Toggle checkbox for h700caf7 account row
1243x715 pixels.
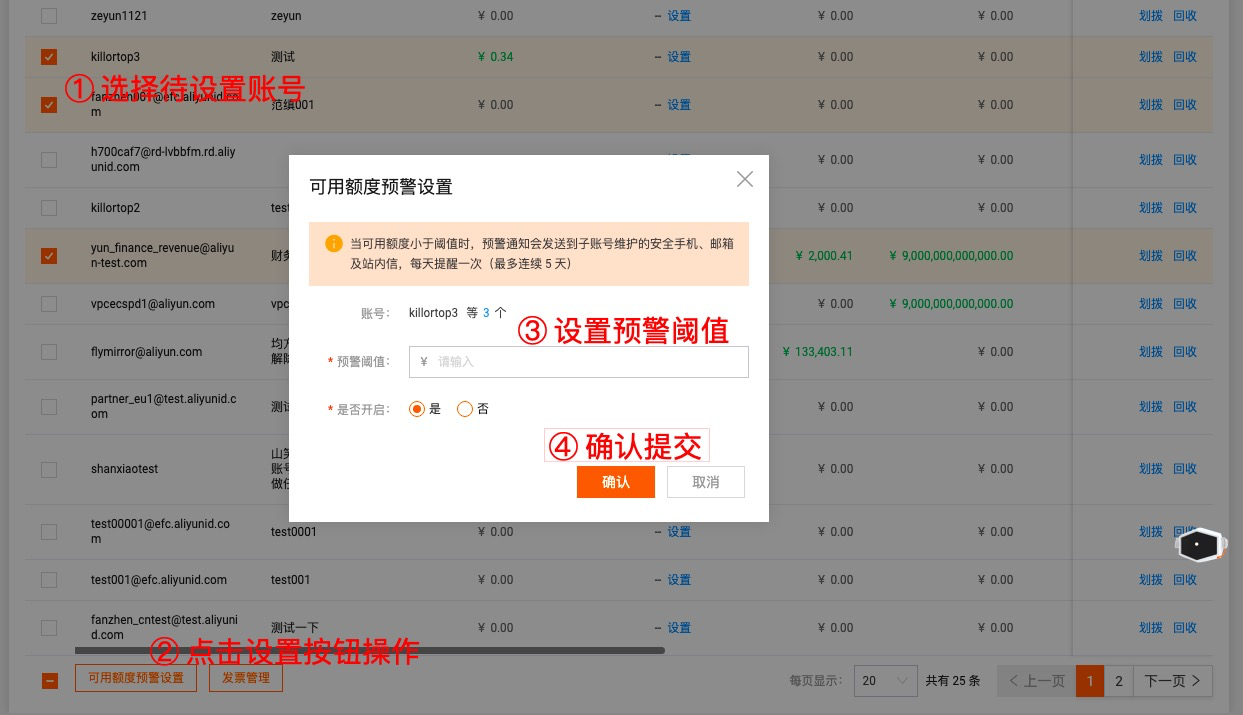(x=49, y=160)
